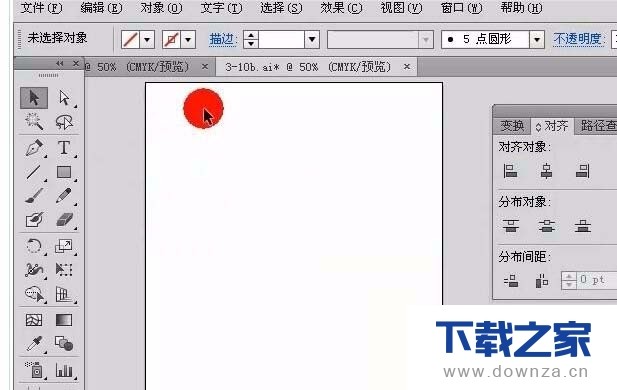The height and width of the screenshot is (390, 617).
Task: Pick the Warp tool
Action: (x=34, y=270)
